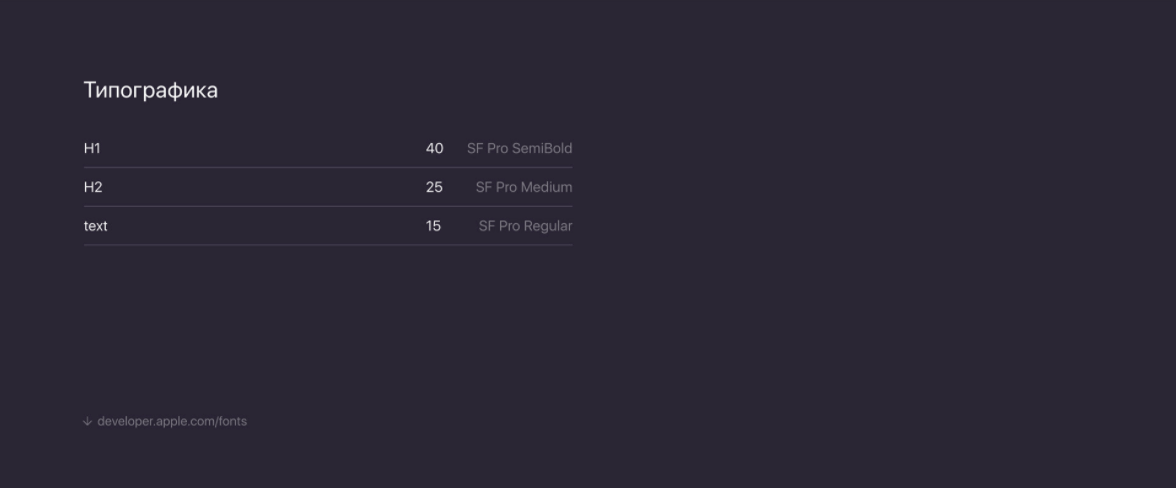1176x488 pixels.
Task: Select the 'text' row label
Action: pos(96,227)
